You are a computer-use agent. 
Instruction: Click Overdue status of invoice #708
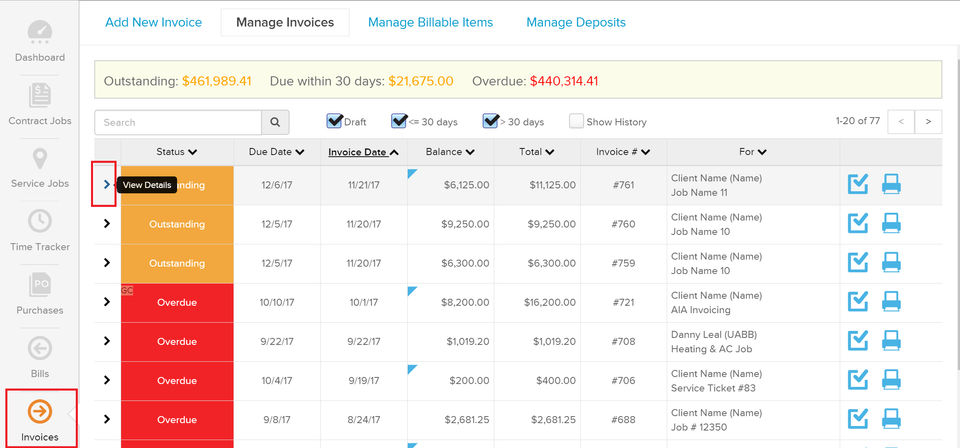(177, 342)
